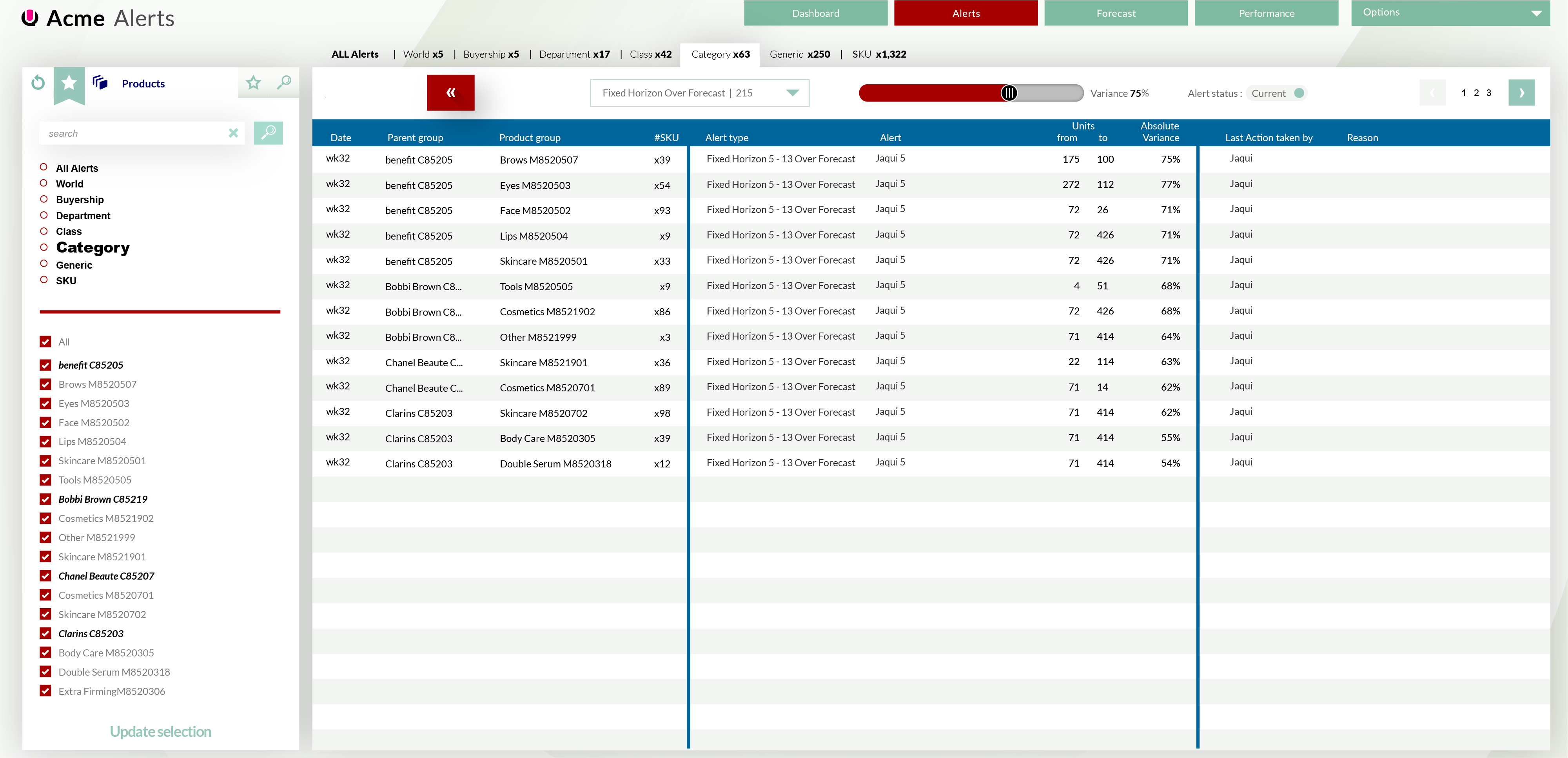Select the filled star favorites tab
Screen dimensions: 1568x758
[69, 83]
